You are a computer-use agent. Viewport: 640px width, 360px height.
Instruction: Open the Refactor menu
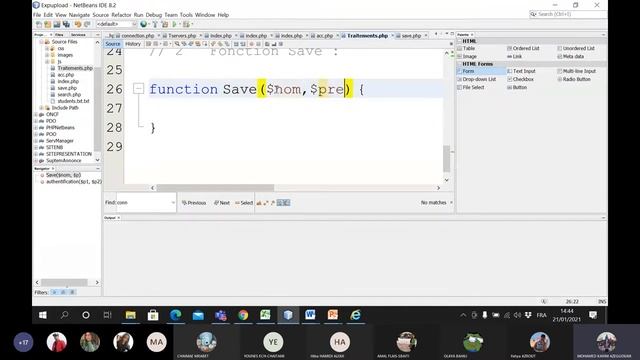(x=121, y=15)
